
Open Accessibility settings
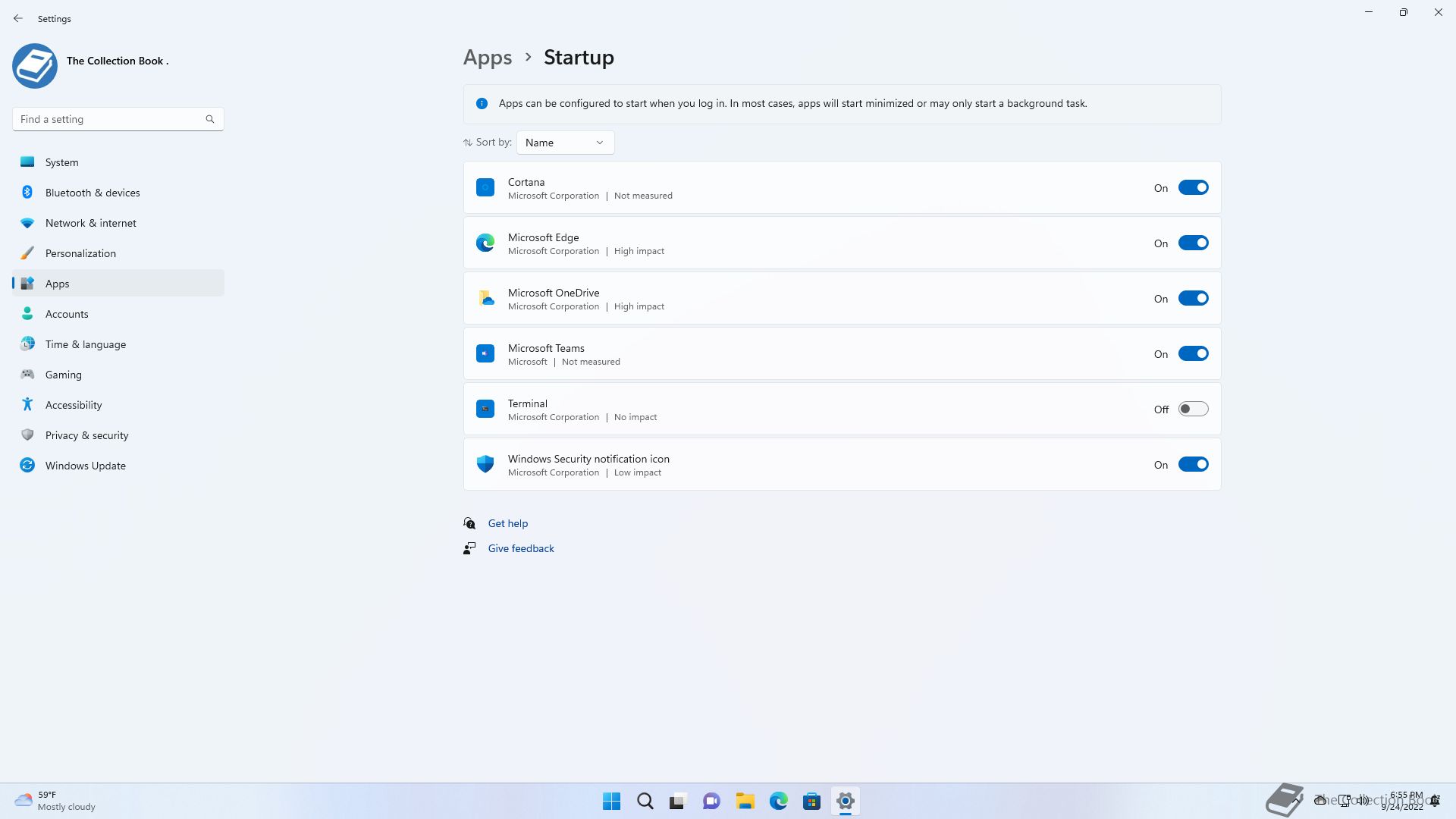coord(118,405)
